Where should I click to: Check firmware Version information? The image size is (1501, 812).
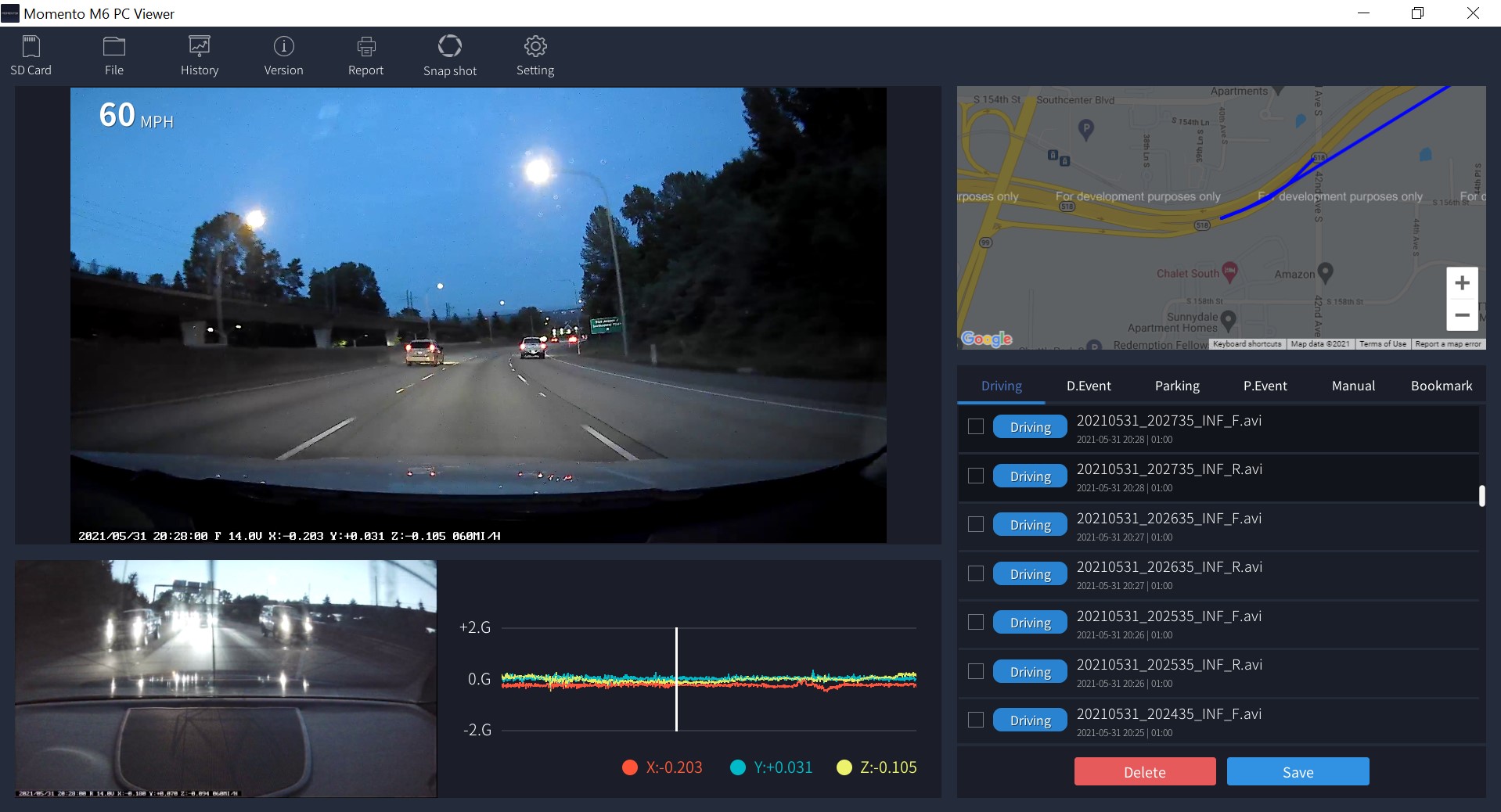point(283,55)
